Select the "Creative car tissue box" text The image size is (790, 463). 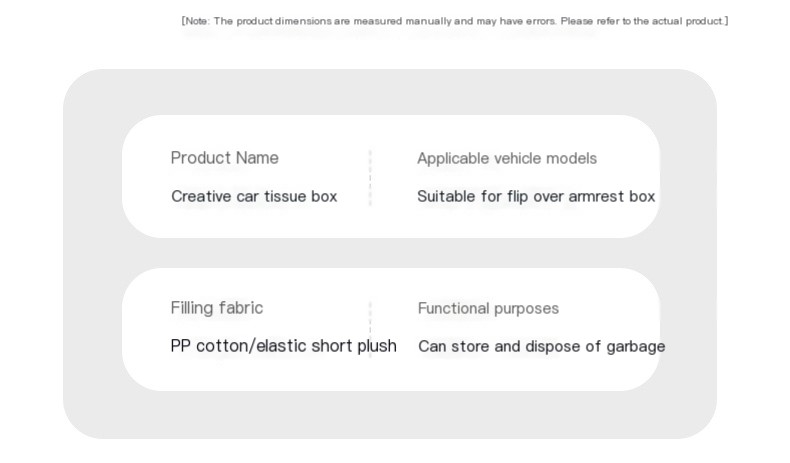click(x=254, y=196)
